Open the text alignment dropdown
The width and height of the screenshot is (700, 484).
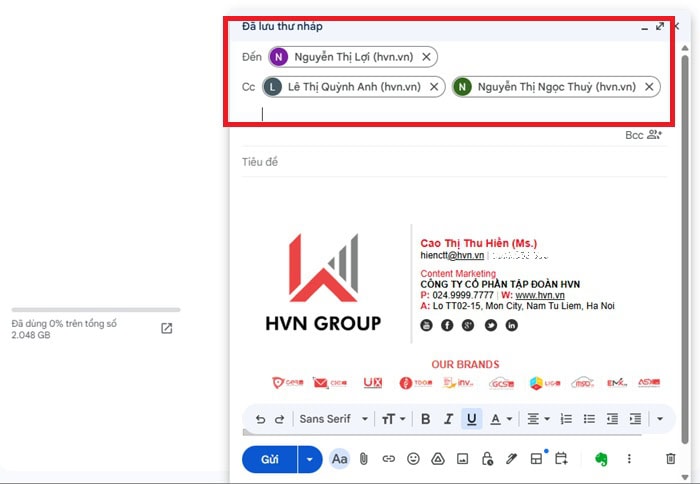click(538, 419)
